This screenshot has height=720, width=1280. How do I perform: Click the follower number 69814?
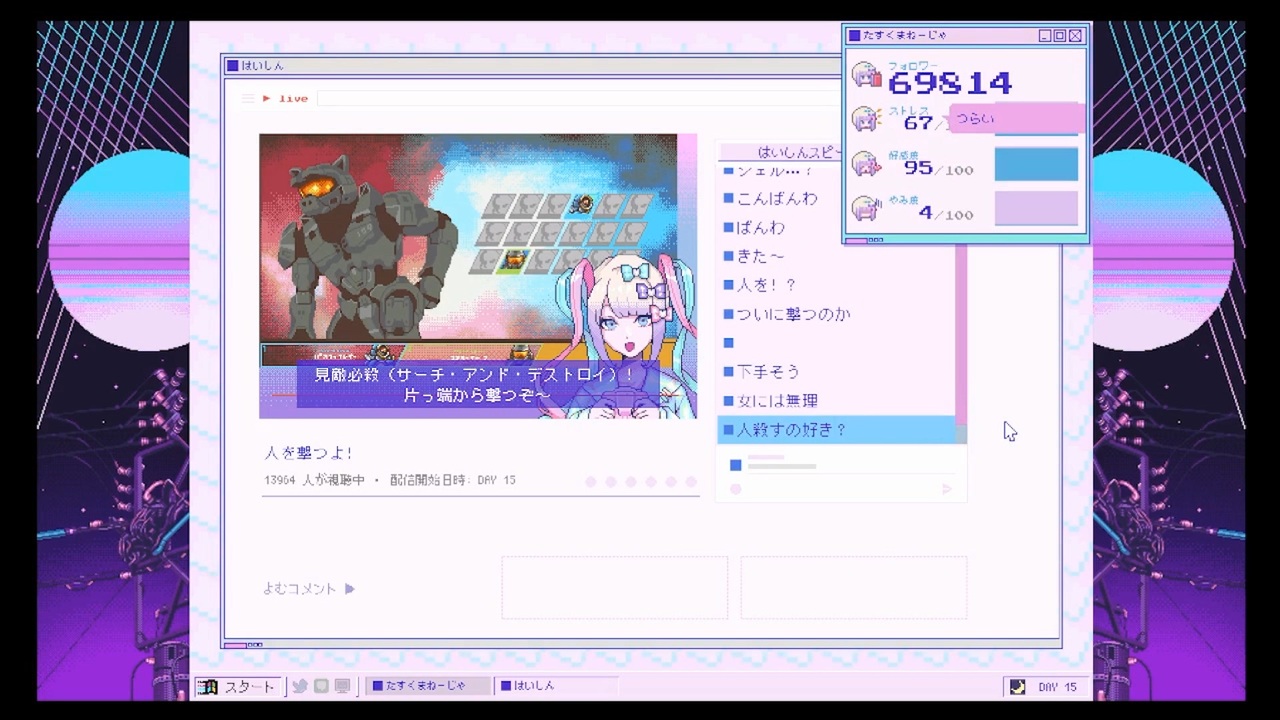pyautogui.click(x=949, y=82)
